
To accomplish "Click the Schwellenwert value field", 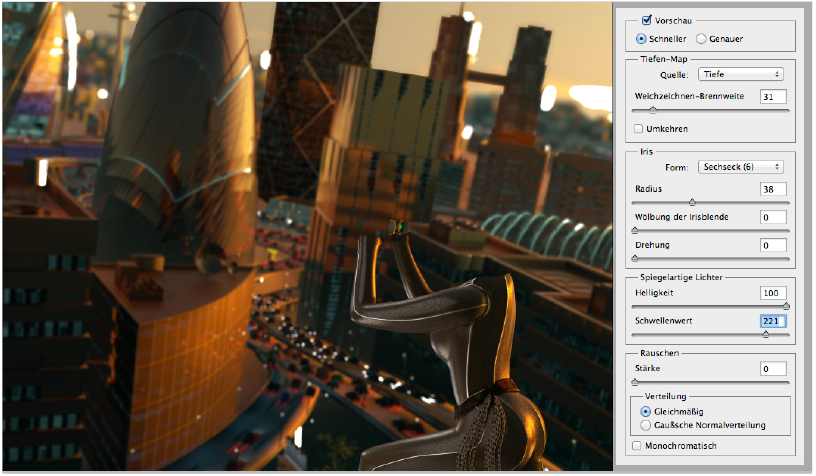I will pyautogui.click(x=773, y=321).
